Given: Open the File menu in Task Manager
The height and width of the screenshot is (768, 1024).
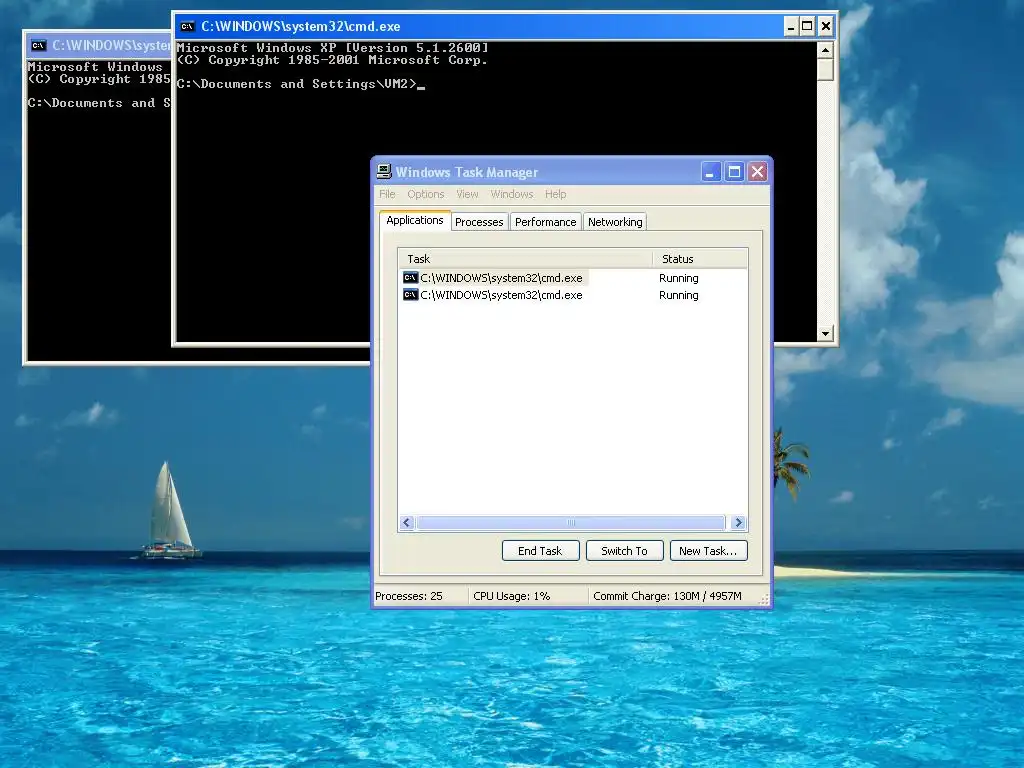Looking at the screenshot, I should [x=387, y=194].
